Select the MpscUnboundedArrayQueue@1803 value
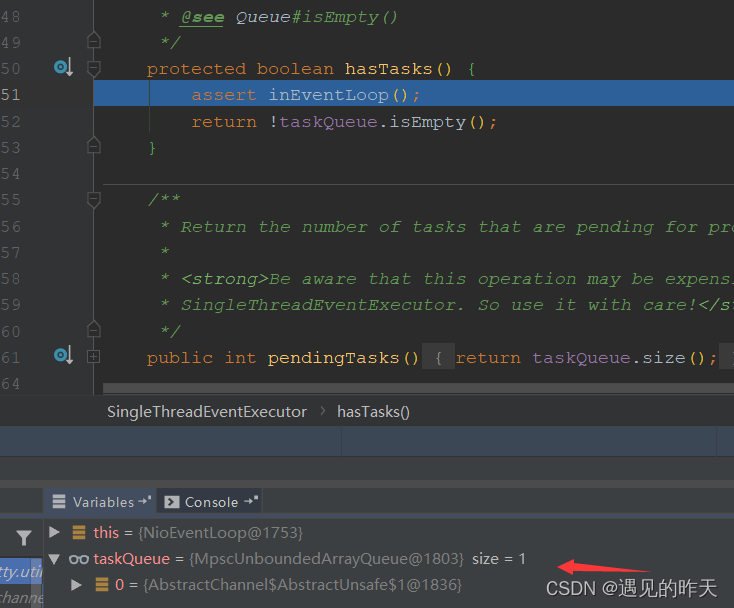The image size is (734, 608). coord(326,559)
